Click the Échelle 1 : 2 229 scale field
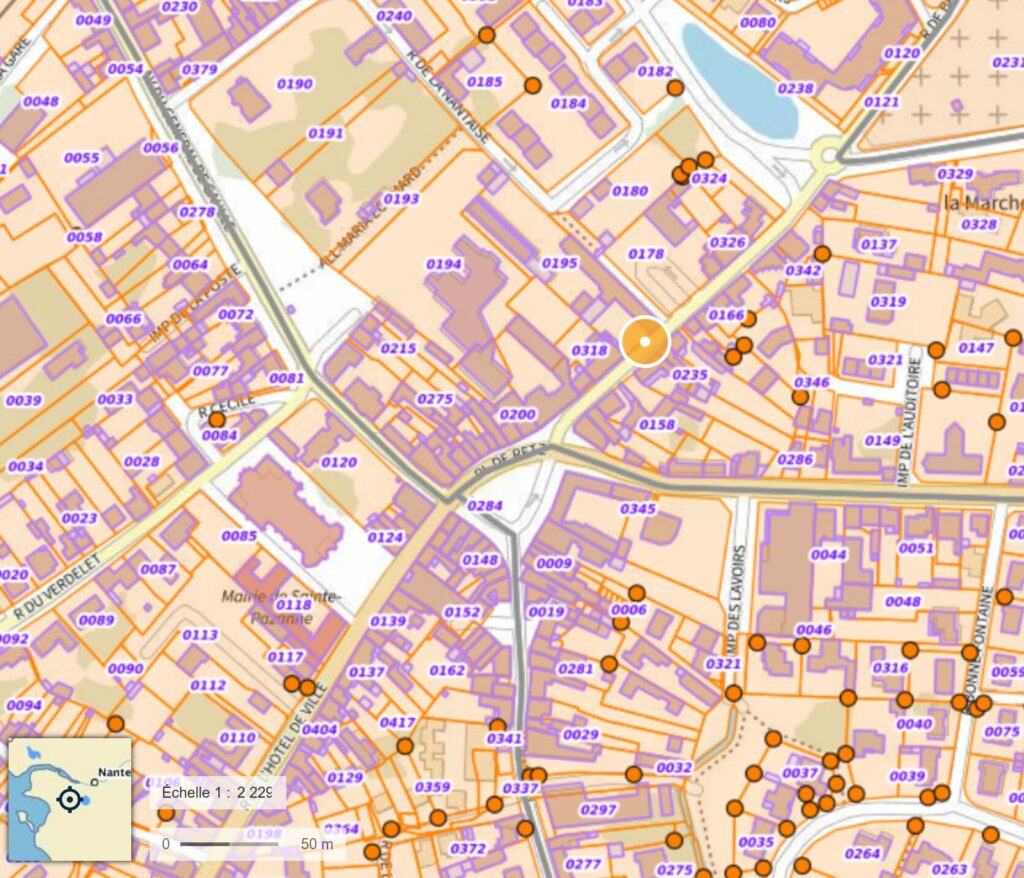 pyautogui.click(x=217, y=792)
